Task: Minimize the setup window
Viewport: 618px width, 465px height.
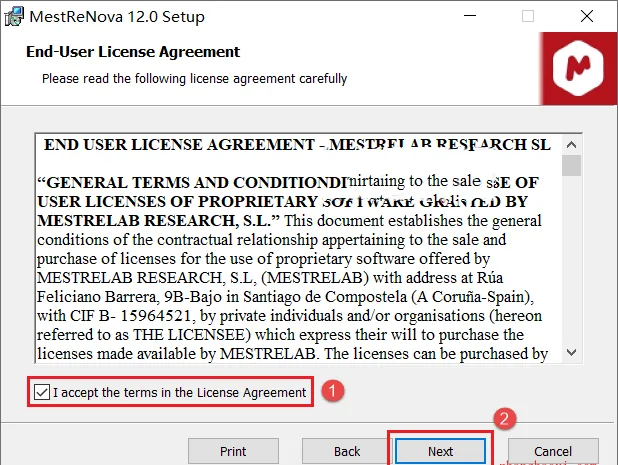Action: [x=470, y=16]
